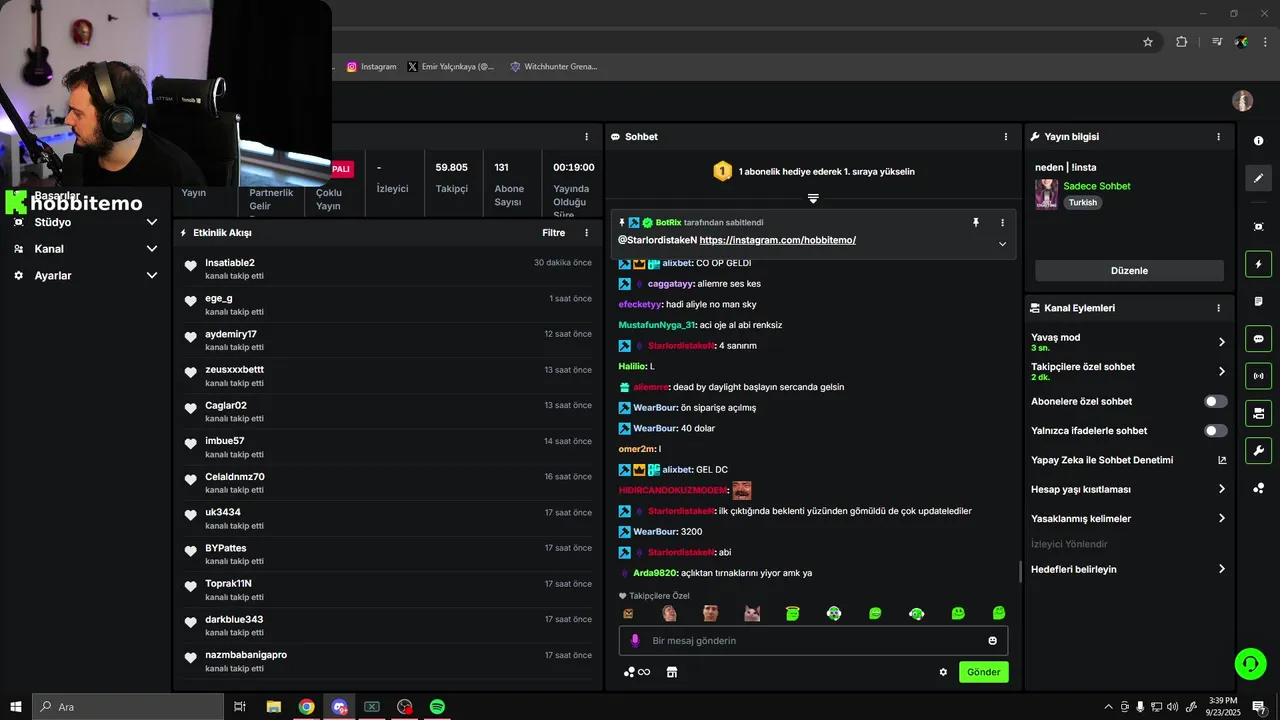Click the document notes icon in sidebar
1280x720 pixels.
[1258, 301]
